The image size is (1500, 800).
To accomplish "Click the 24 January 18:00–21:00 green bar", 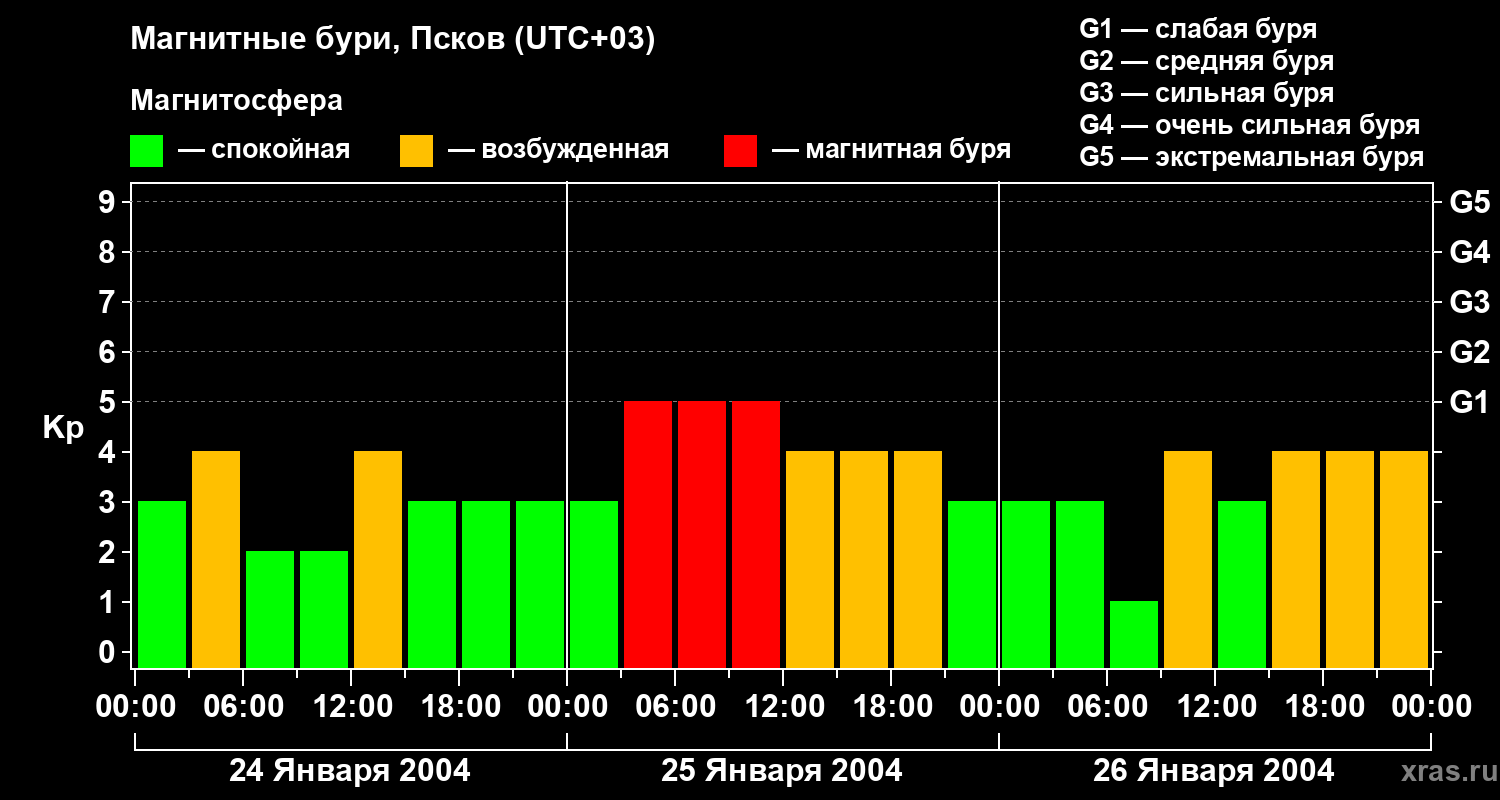I will (486, 584).
